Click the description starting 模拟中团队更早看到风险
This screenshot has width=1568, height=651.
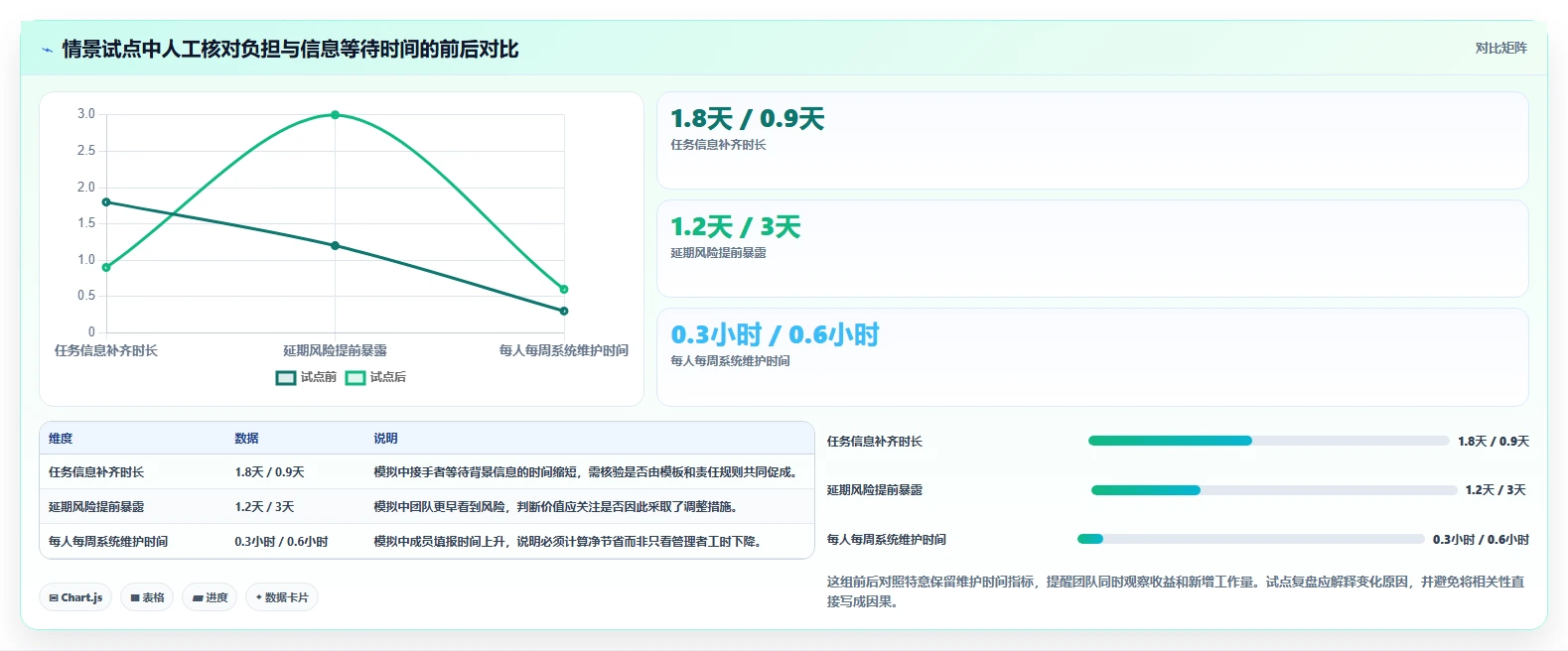[557, 507]
